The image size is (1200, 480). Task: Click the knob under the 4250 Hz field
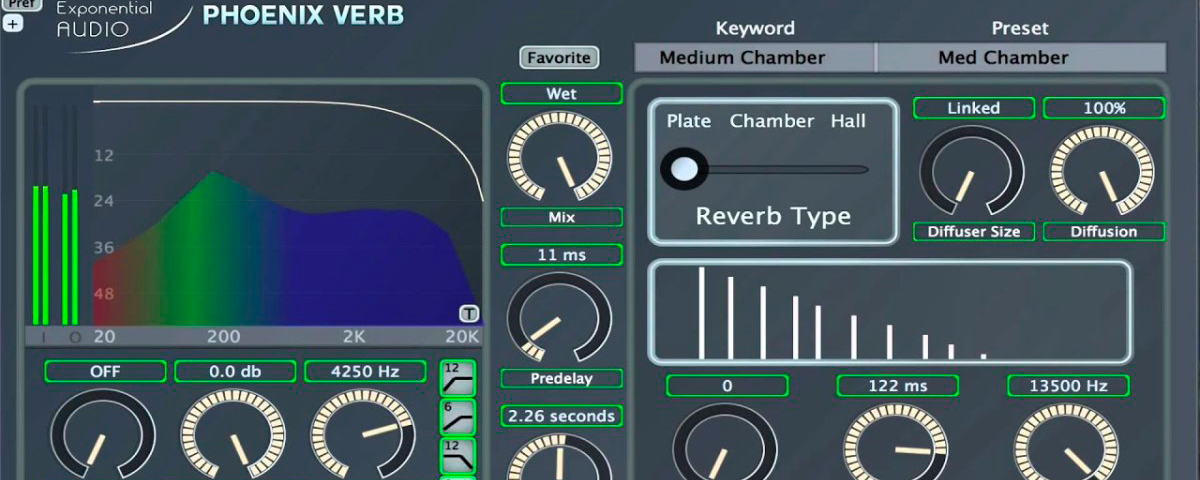[363, 436]
